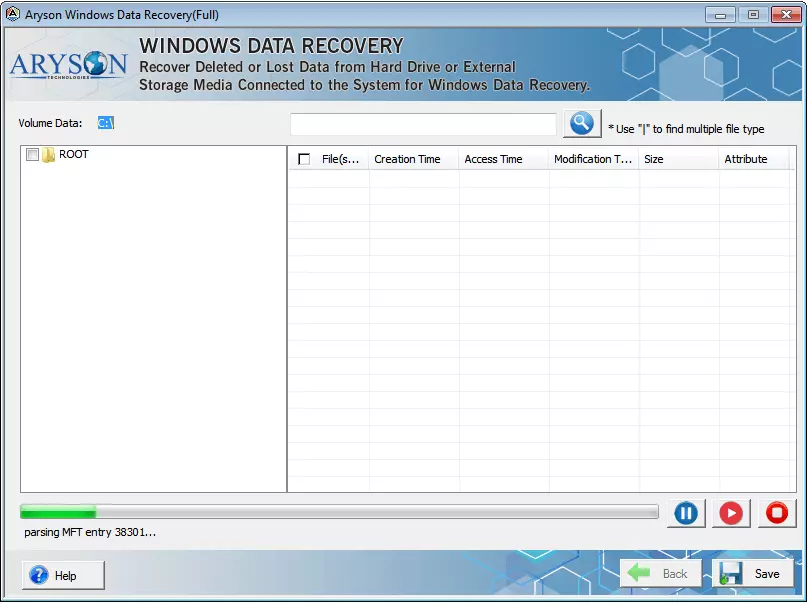Image resolution: width=808 pixels, height=604 pixels.
Task: Click the save disk icon beside Save
Action: [731, 574]
